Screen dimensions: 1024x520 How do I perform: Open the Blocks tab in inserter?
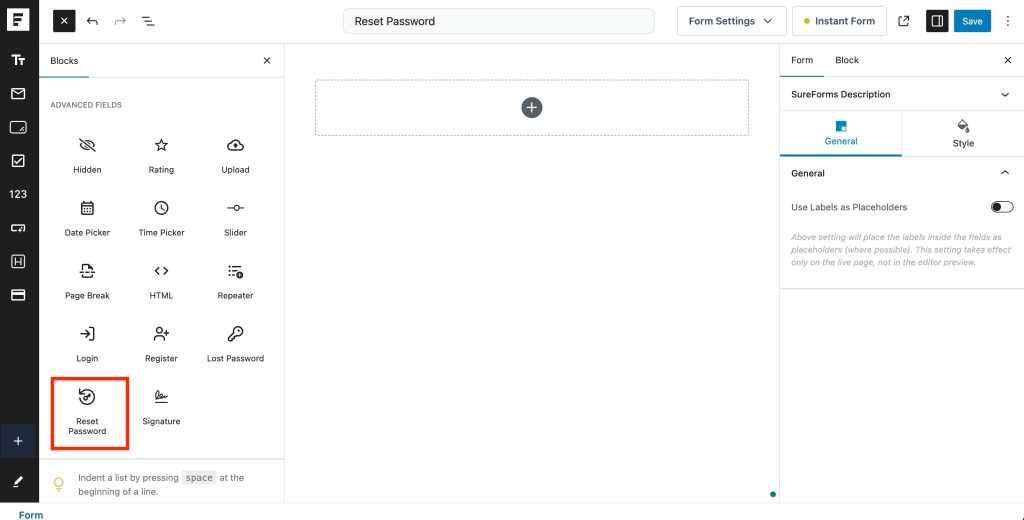pos(64,61)
